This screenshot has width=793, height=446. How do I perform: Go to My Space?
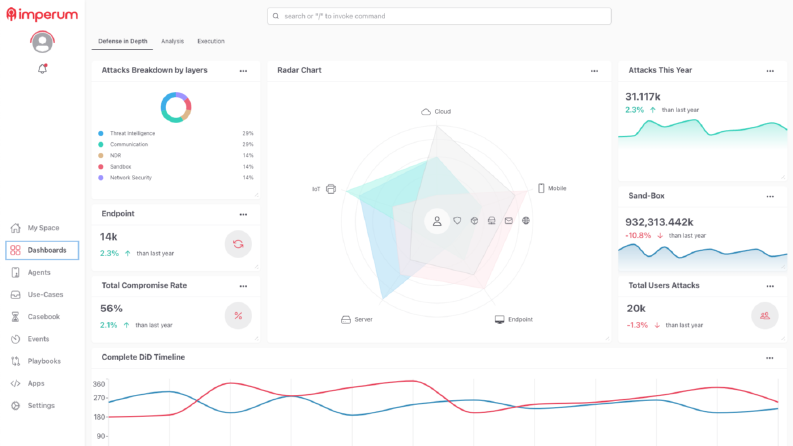[x=42, y=228]
